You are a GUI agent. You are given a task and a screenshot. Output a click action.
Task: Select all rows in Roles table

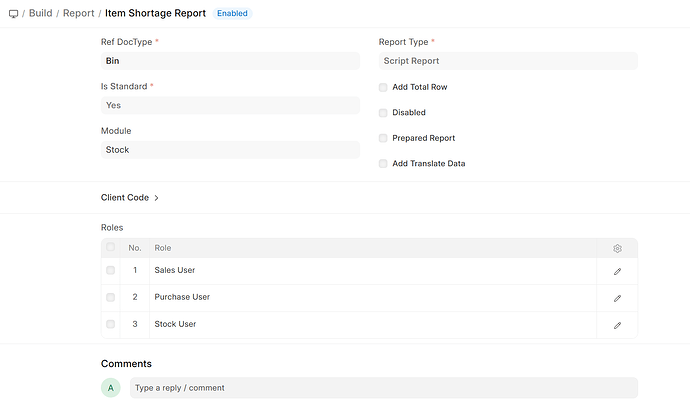pyautogui.click(x=111, y=248)
